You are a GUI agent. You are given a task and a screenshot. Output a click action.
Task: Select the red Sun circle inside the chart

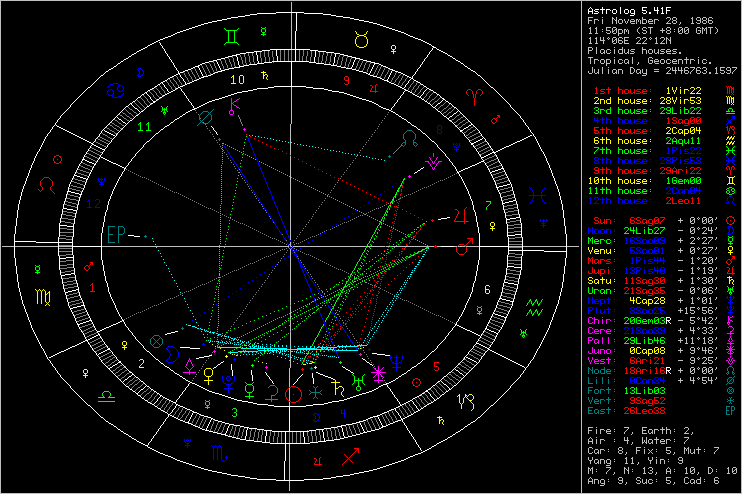(294, 393)
